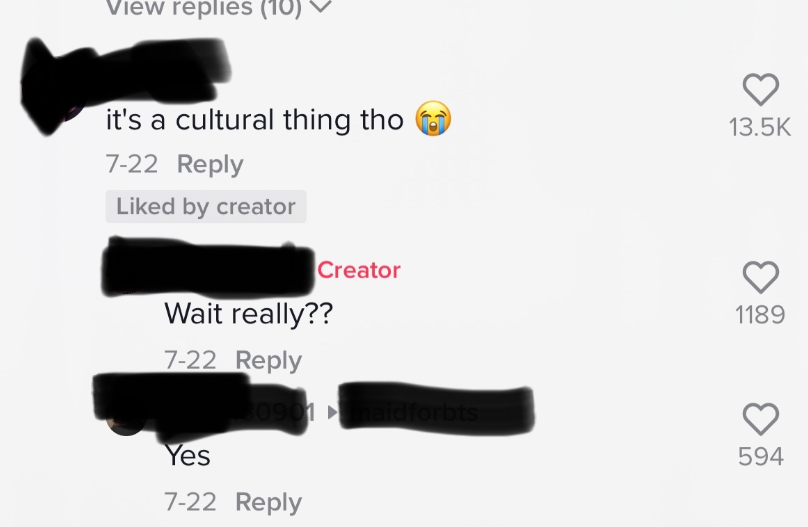Click the reply-to arrow between usernames
This screenshot has height=527, width=808.
pos(332,412)
